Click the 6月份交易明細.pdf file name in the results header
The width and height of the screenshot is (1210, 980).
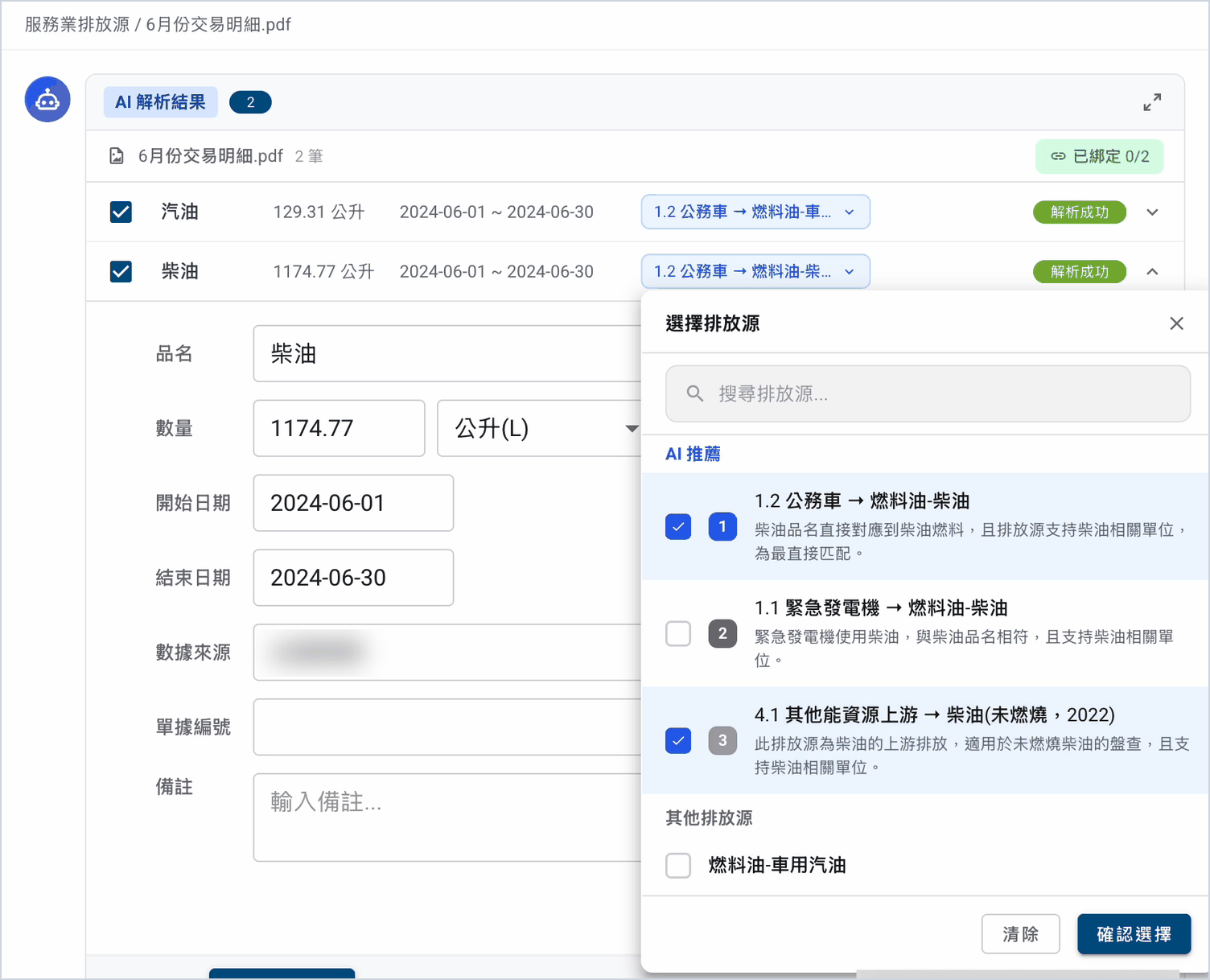coord(211,156)
